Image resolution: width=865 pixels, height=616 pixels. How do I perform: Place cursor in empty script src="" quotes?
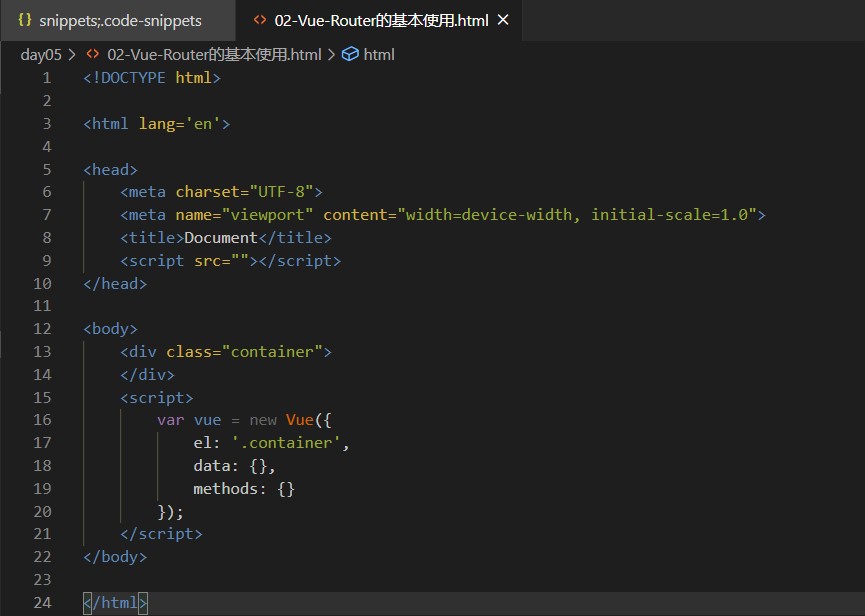click(x=240, y=261)
